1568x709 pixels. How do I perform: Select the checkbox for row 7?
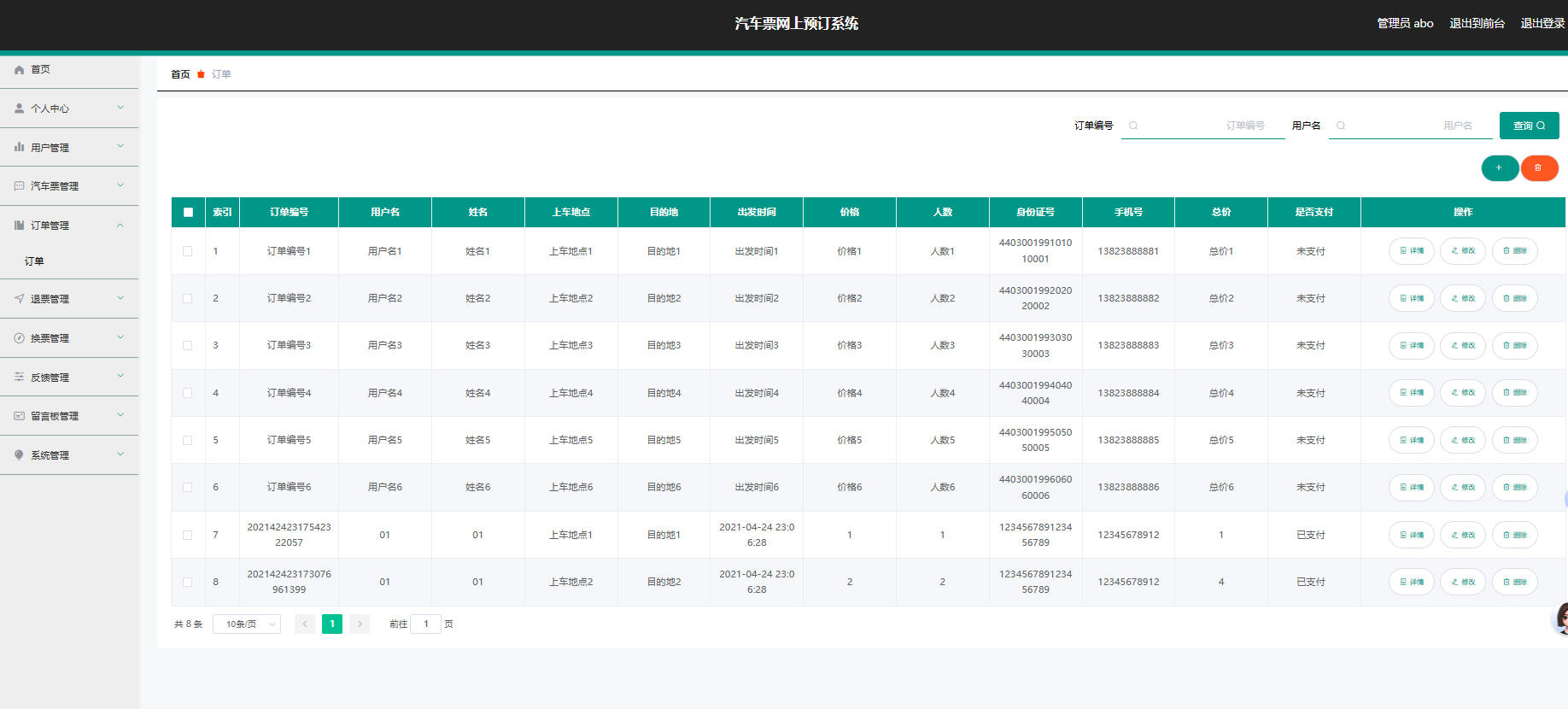click(188, 536)
